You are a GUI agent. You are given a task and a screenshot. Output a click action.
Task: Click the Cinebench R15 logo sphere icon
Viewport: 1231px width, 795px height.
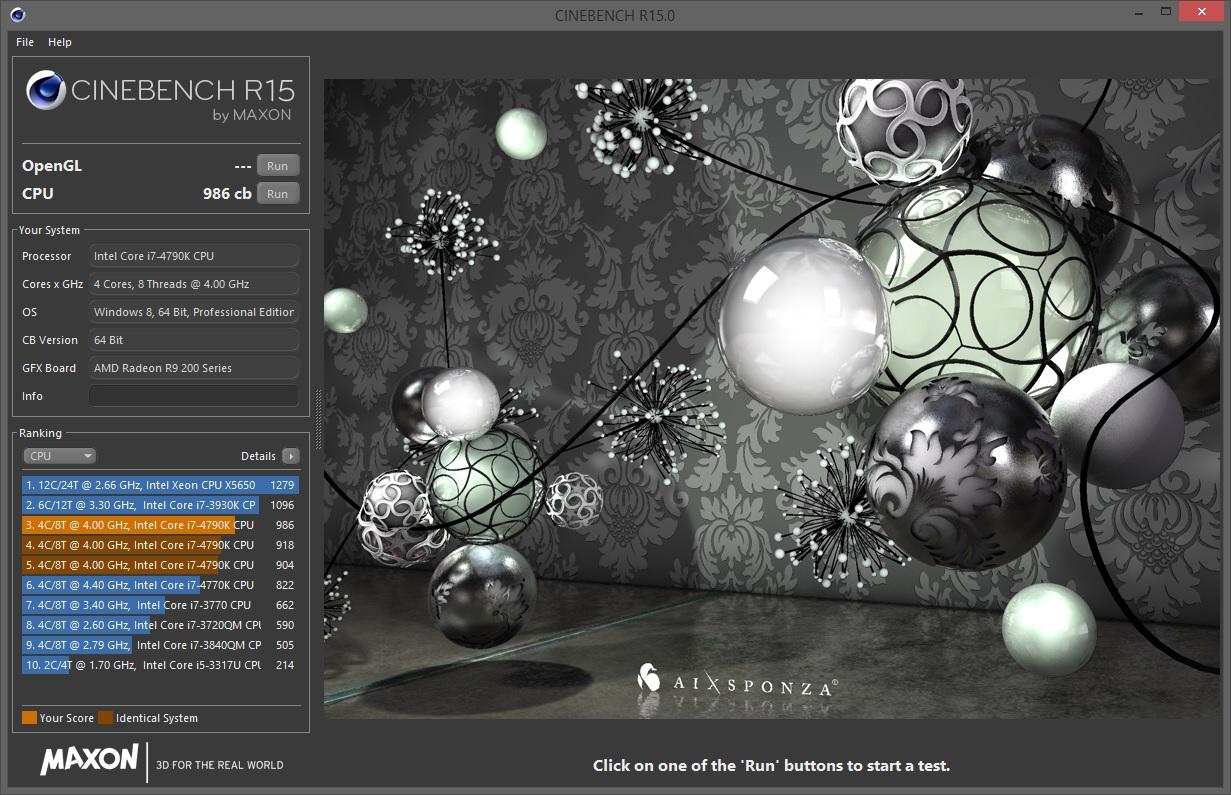[46, 90]
